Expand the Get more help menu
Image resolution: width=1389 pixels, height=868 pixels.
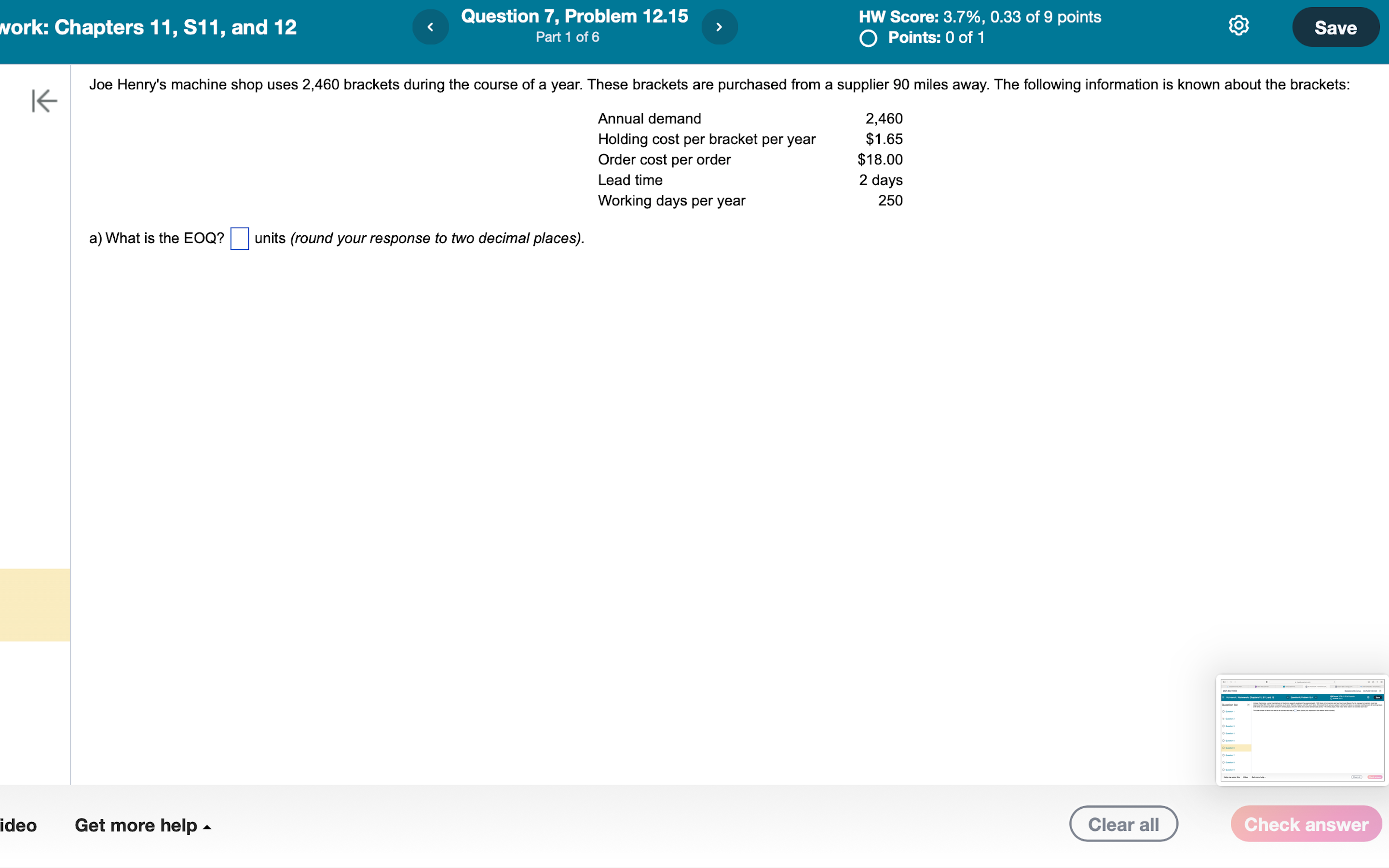click(136, 825)
